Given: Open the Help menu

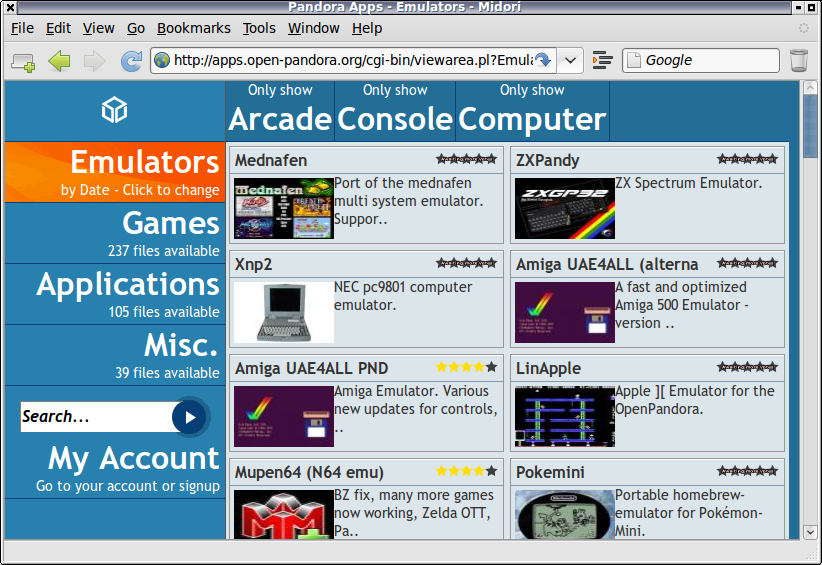Looking at the screenshot, I should [x=367, y=28].
